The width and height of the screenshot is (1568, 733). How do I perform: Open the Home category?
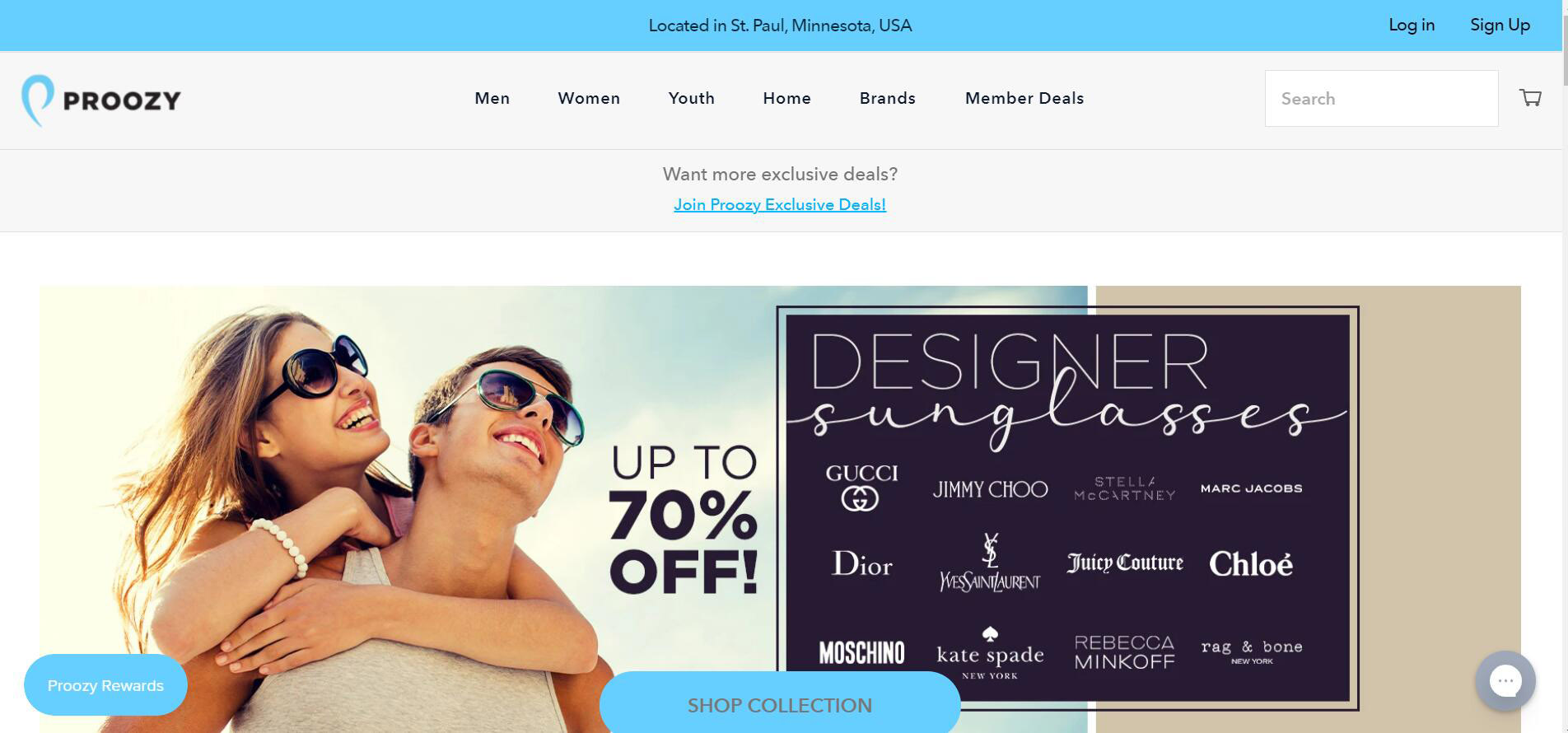[787, 98]
